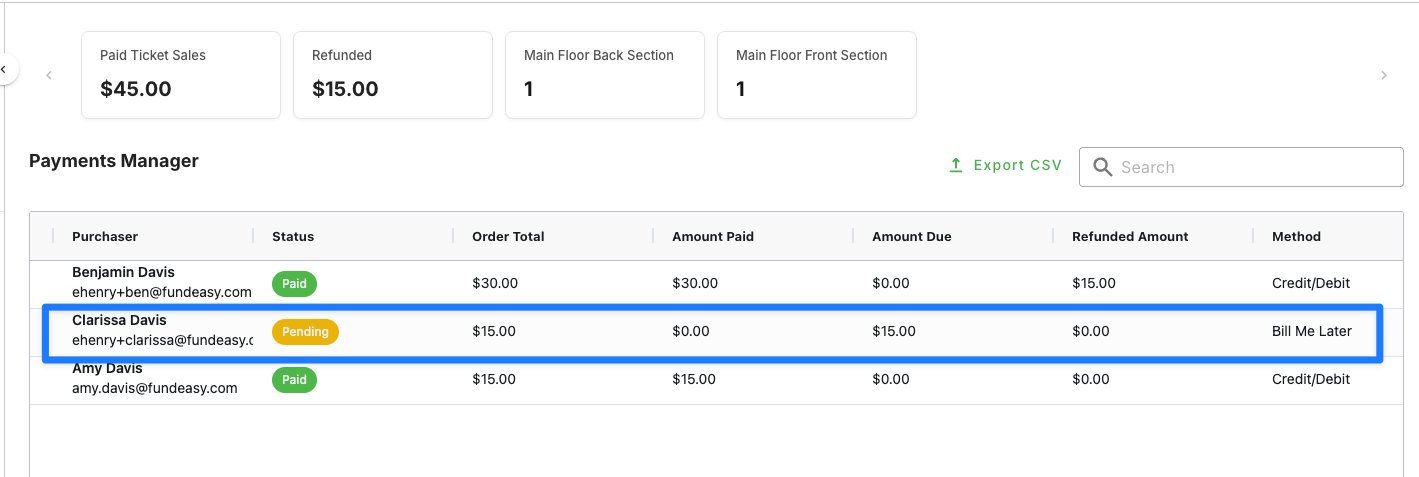Click the Export CSV upload icon
1419x477 pixels.
pos(956,165)
